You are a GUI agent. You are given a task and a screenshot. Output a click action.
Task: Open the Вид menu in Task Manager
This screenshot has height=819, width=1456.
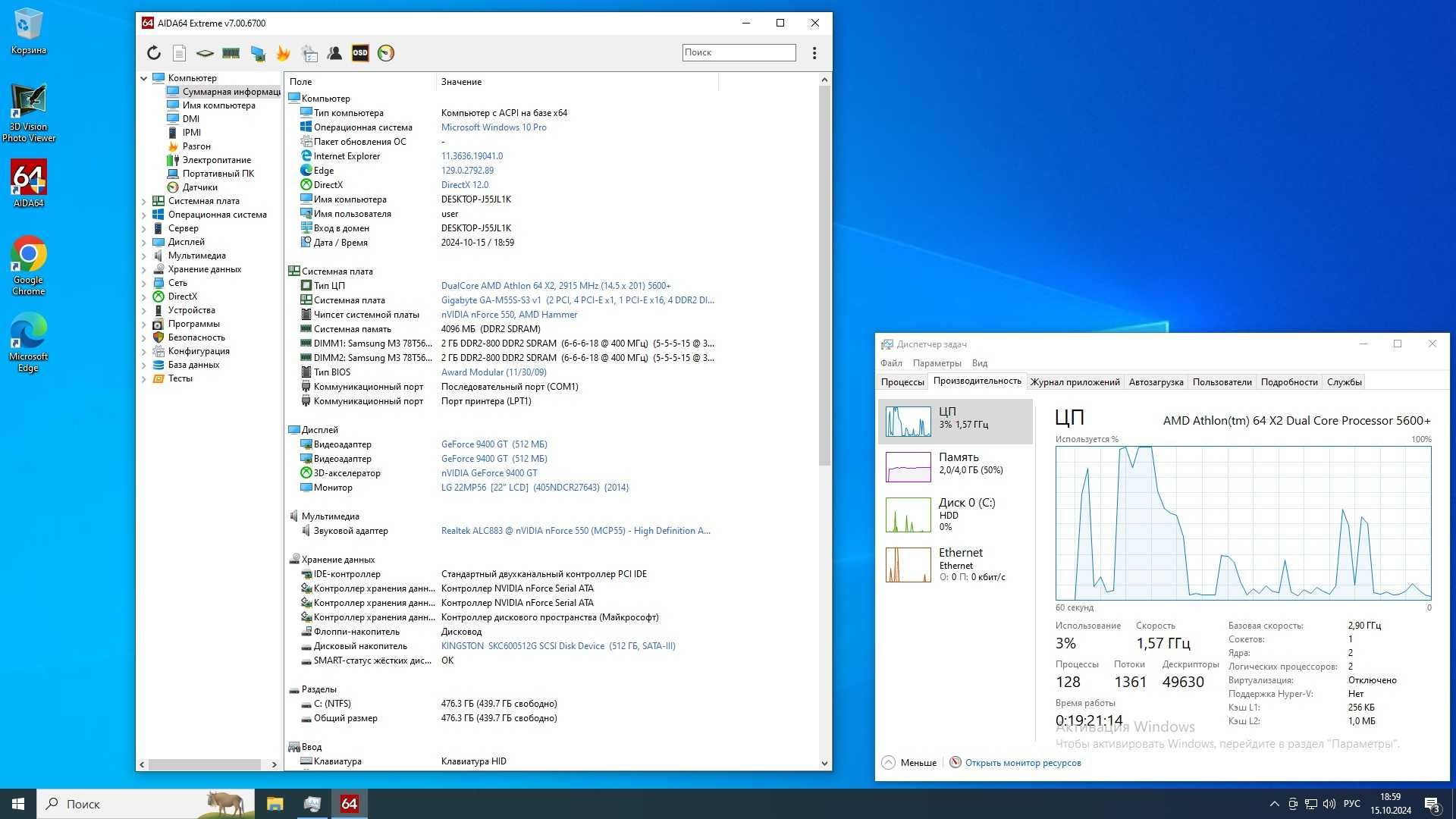pos(980,363)
